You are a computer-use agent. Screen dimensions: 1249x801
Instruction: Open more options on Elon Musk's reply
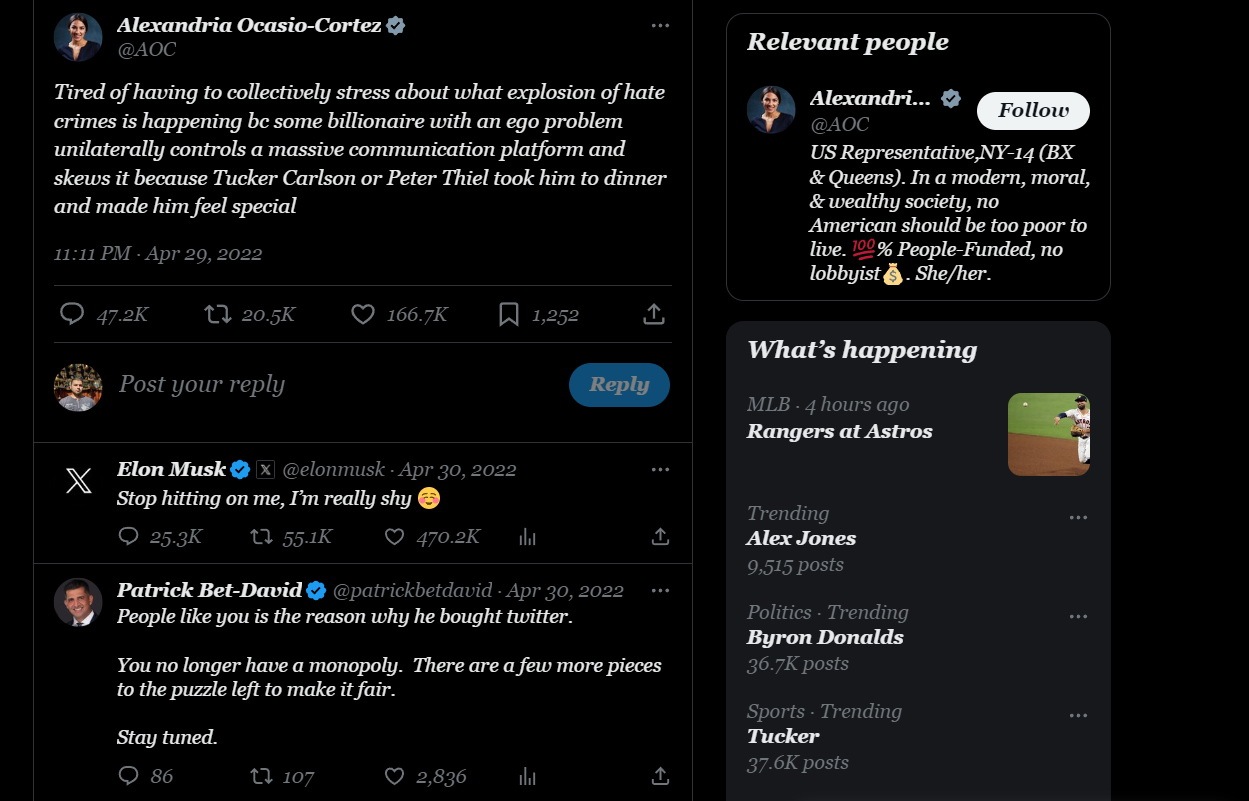[x=660, y=469]
